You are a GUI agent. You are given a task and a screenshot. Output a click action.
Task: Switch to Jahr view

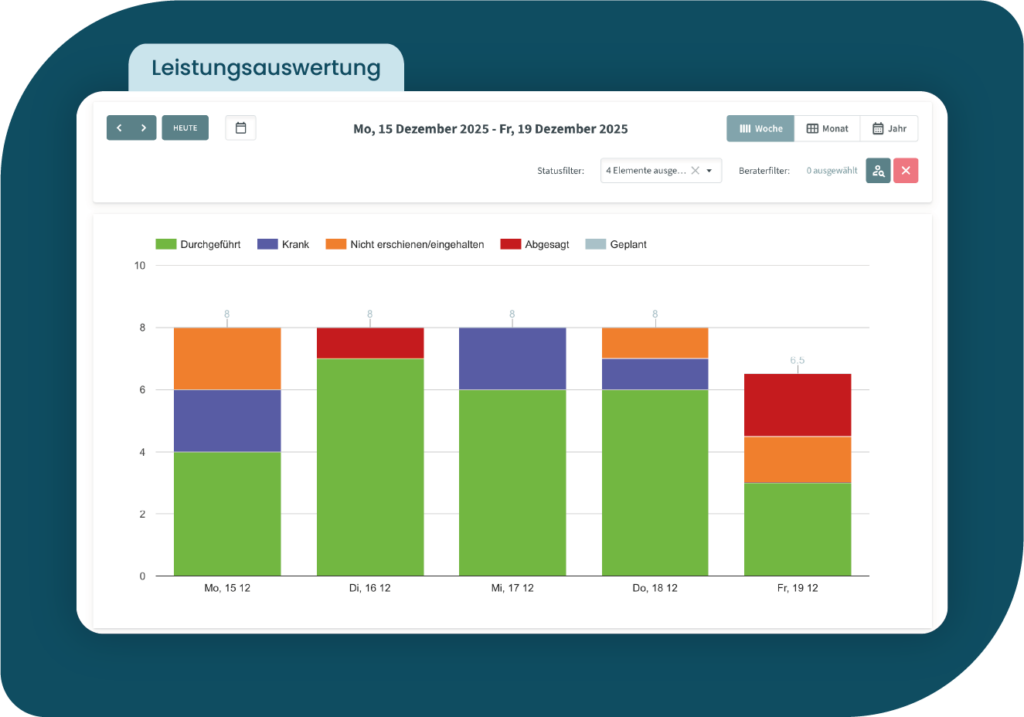coord(888,129)
